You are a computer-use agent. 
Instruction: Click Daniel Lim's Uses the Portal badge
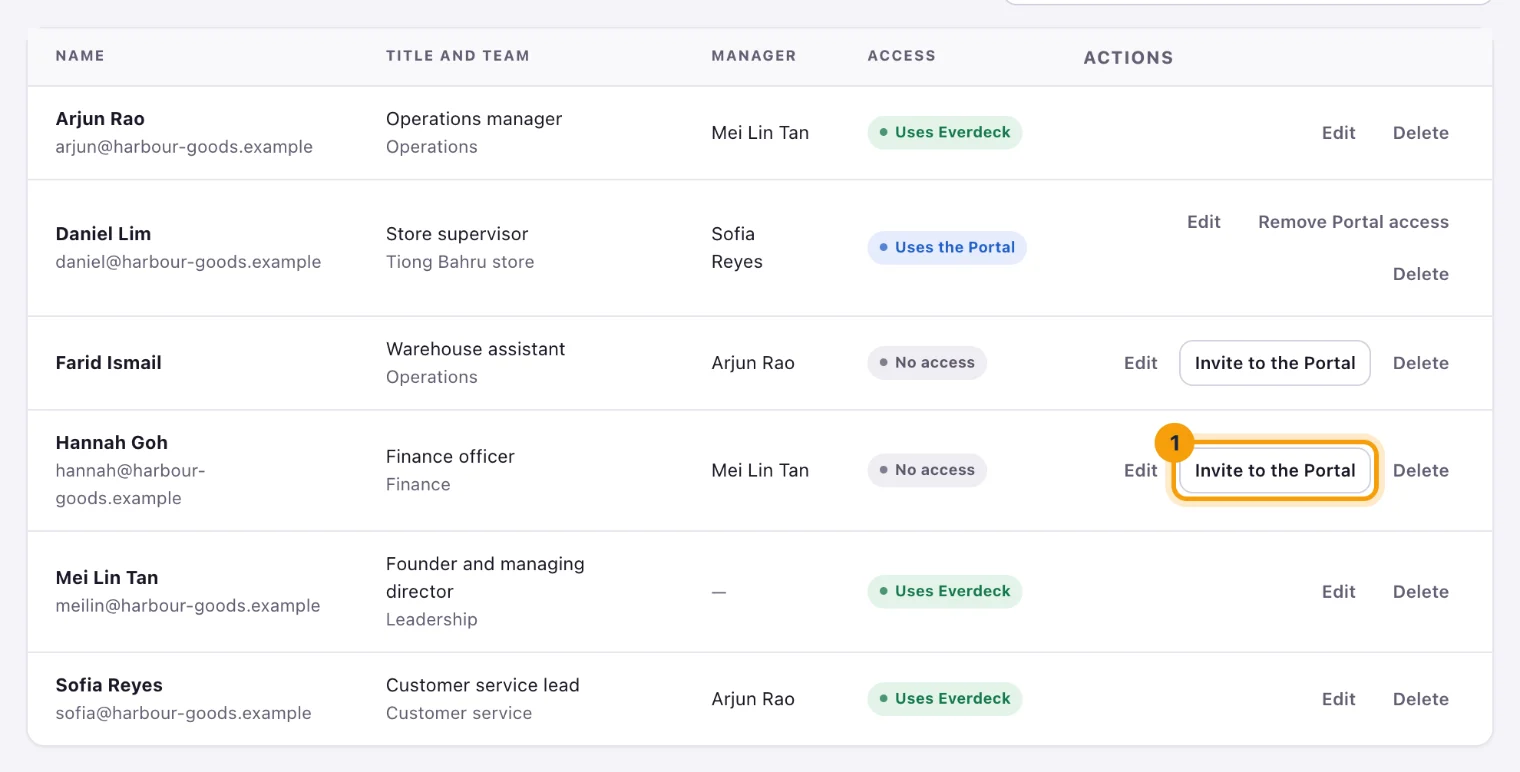[946, 247]
